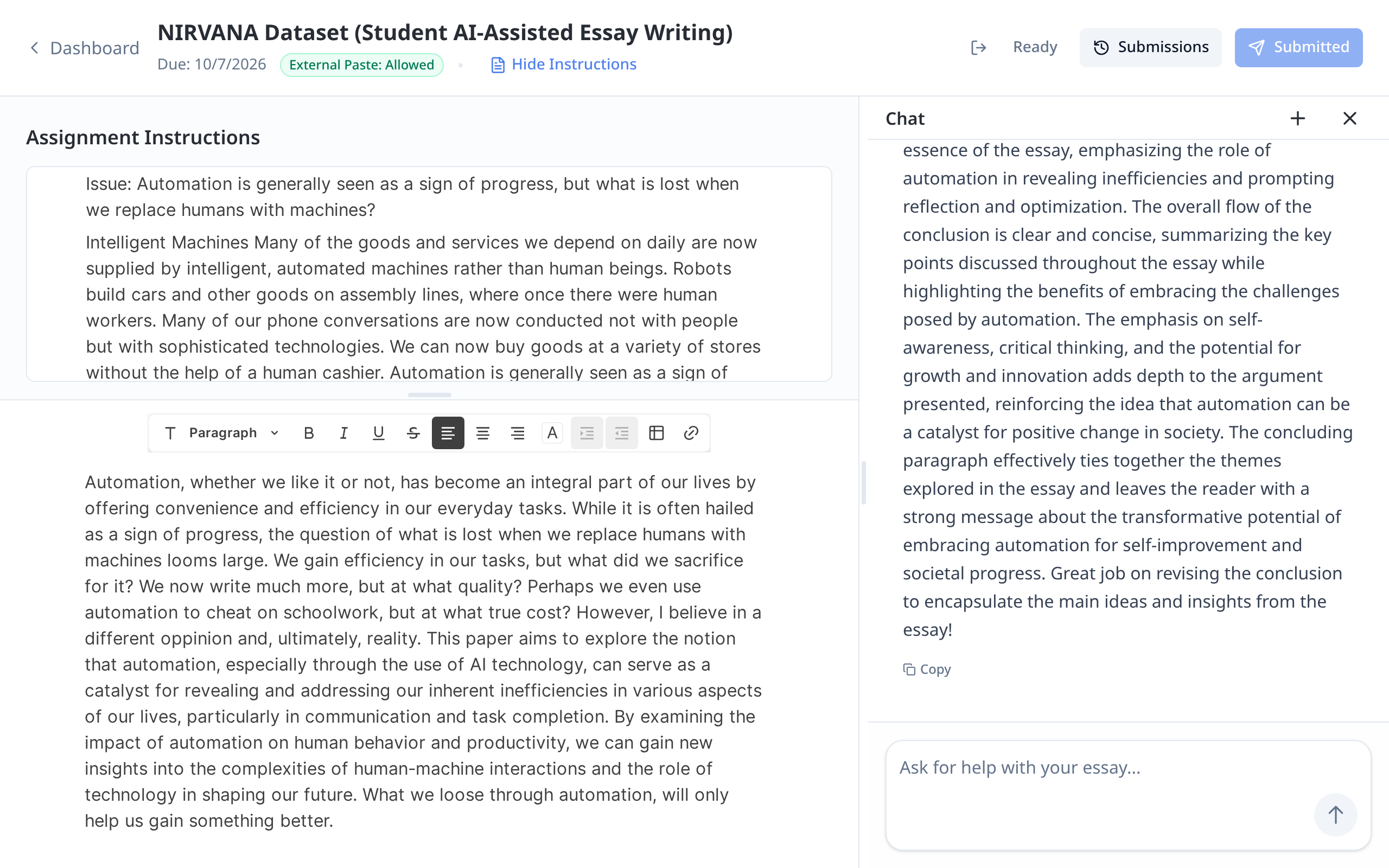This screenshot has width=1389, height=868.
Task: Copy the chat response
Action: click(927, 669)
